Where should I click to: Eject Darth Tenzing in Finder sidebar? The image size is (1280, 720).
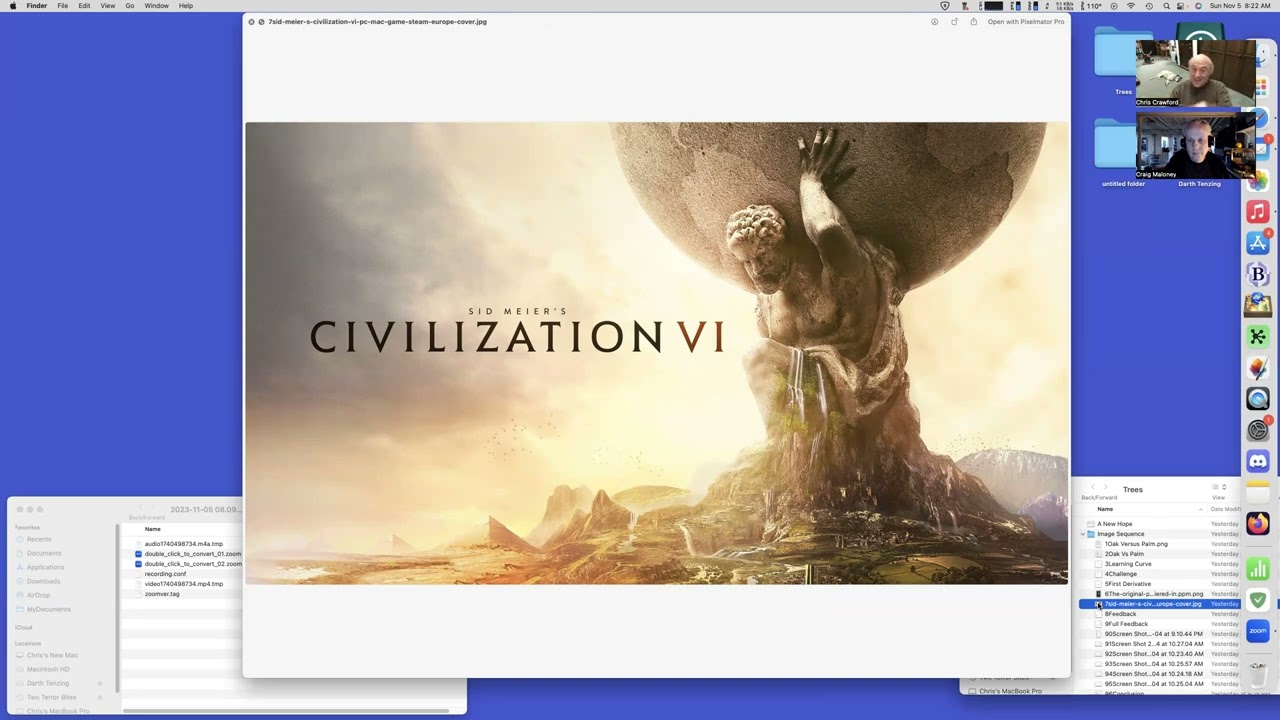point(99,683)
